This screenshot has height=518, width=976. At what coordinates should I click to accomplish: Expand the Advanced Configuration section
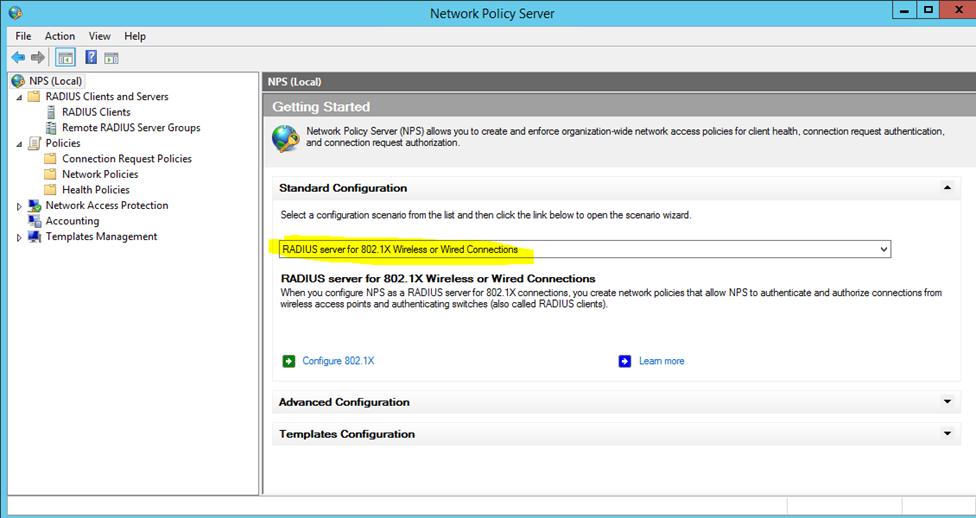click(946, 402)
